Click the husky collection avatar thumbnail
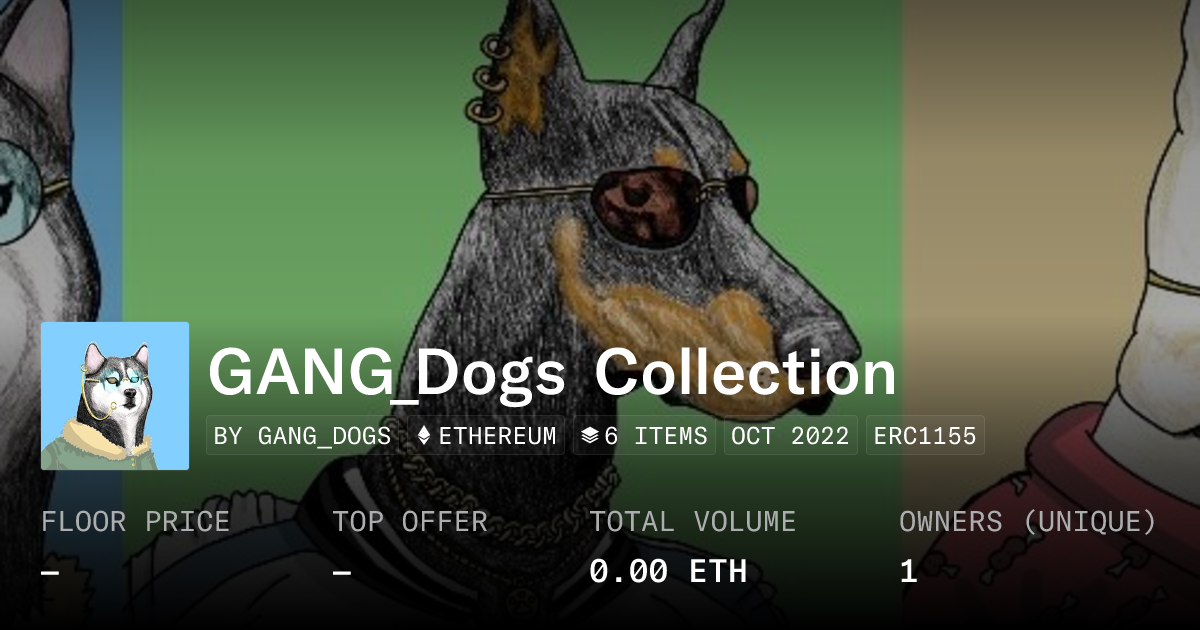This screenshot has height=630, width=1200. click(x=115, y=396)
